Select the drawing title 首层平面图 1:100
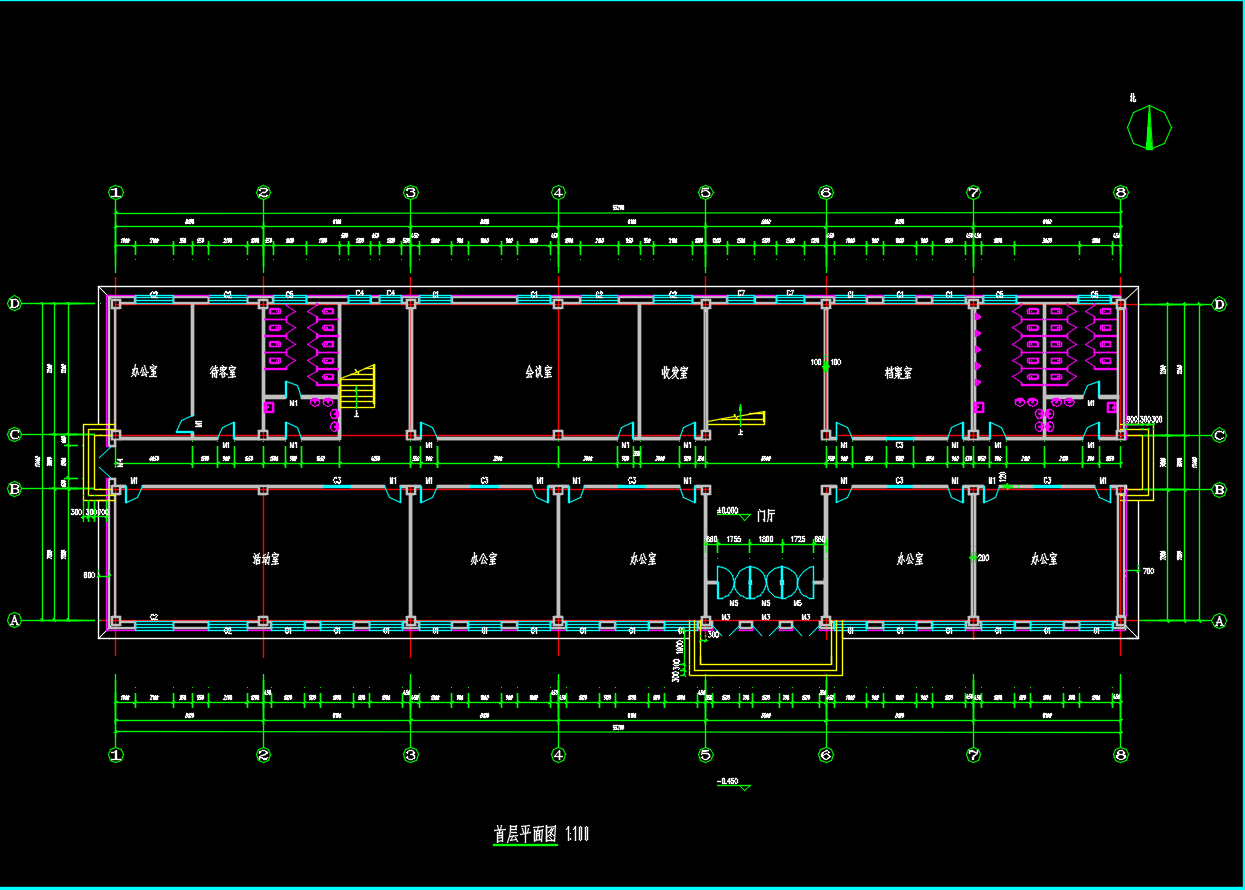Viewport: 1245px width, 890px height. [x=541, y=835]
